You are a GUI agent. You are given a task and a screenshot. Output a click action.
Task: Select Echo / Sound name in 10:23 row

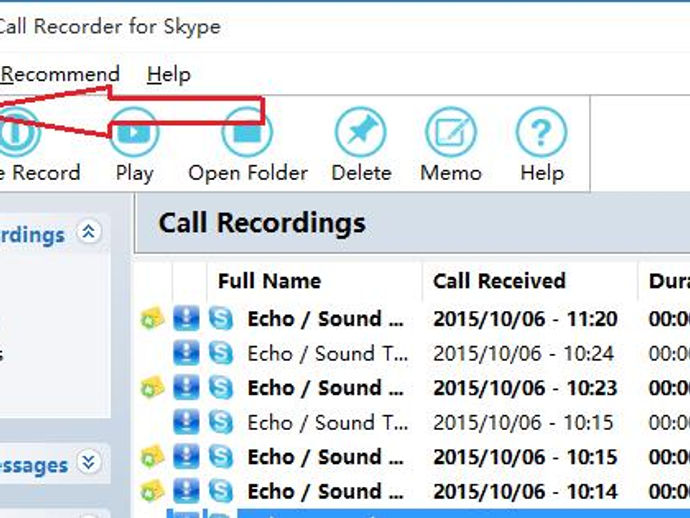[326, 388]
